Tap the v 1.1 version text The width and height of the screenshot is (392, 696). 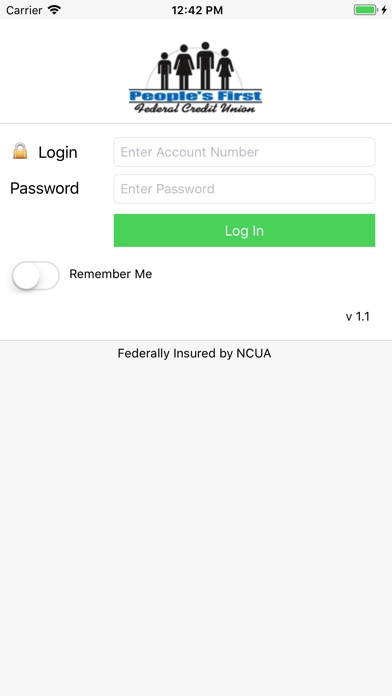[x=358, y=316]
